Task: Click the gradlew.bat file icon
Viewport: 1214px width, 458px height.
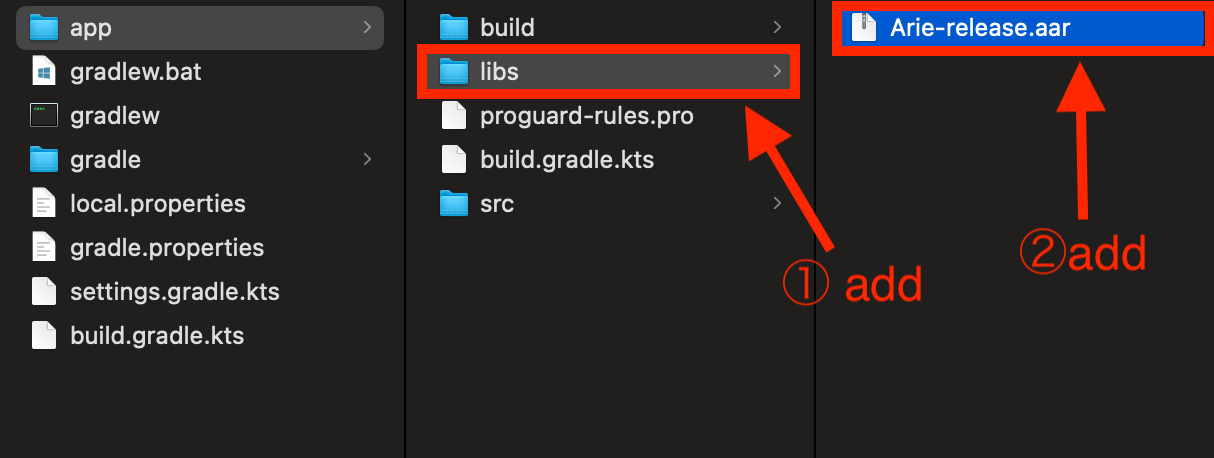Action: [45, 71]
